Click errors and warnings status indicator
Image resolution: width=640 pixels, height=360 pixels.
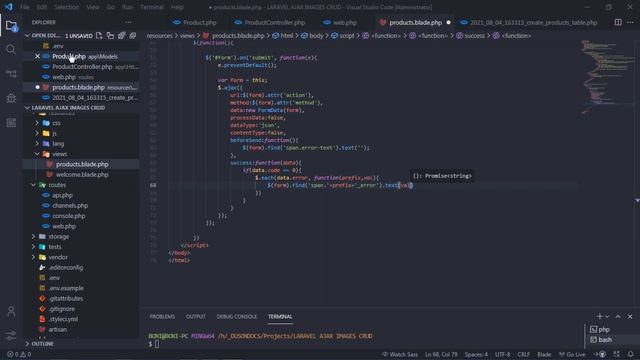(19, 354)
